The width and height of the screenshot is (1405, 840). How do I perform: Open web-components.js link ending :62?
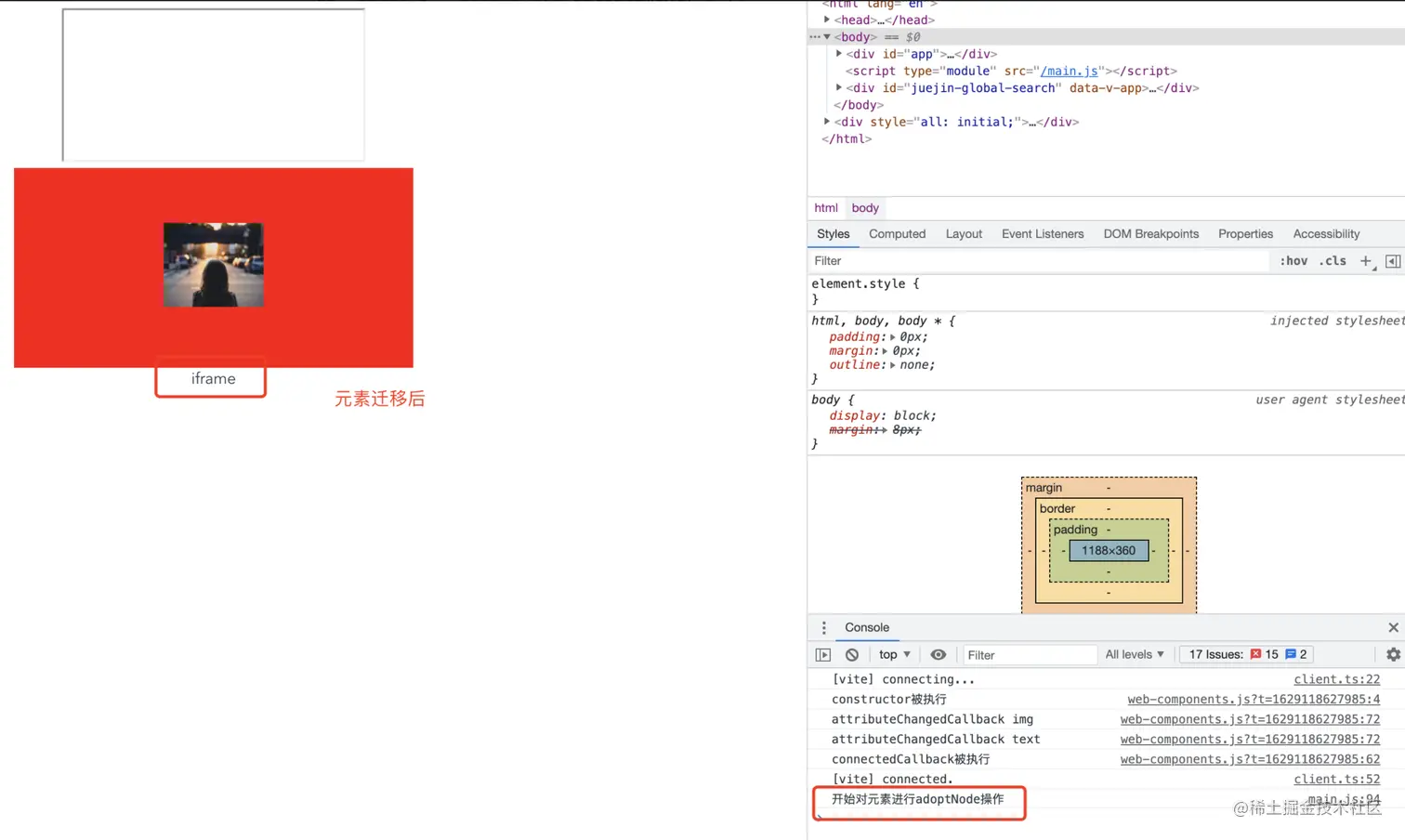pos(1250,760)
